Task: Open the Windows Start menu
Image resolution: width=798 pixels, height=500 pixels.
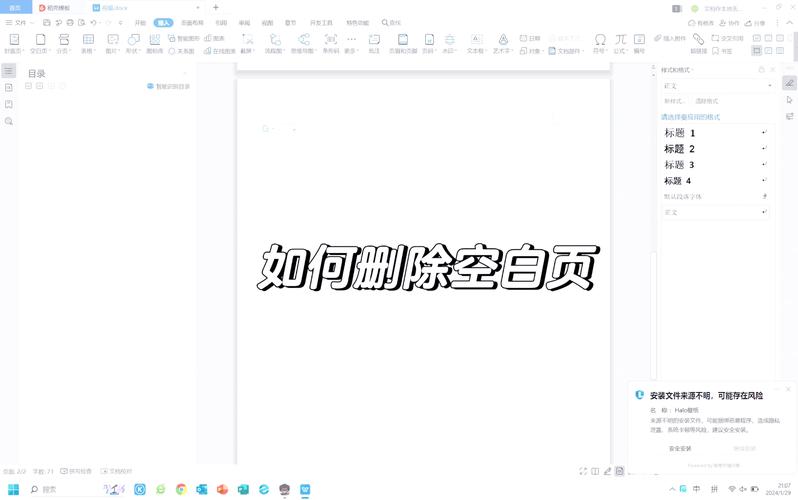Action: pyautogui.click(x=14, y=489)
